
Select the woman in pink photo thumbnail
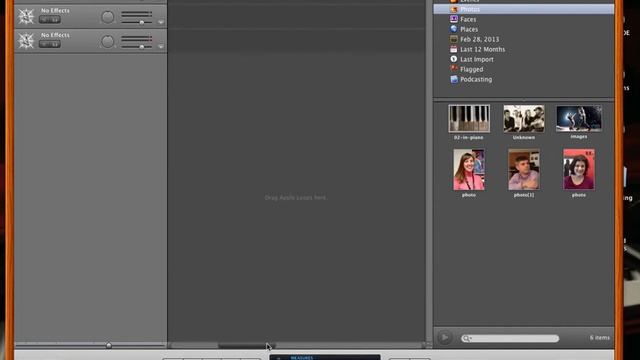pyautogui.click(x=469, y=169)
